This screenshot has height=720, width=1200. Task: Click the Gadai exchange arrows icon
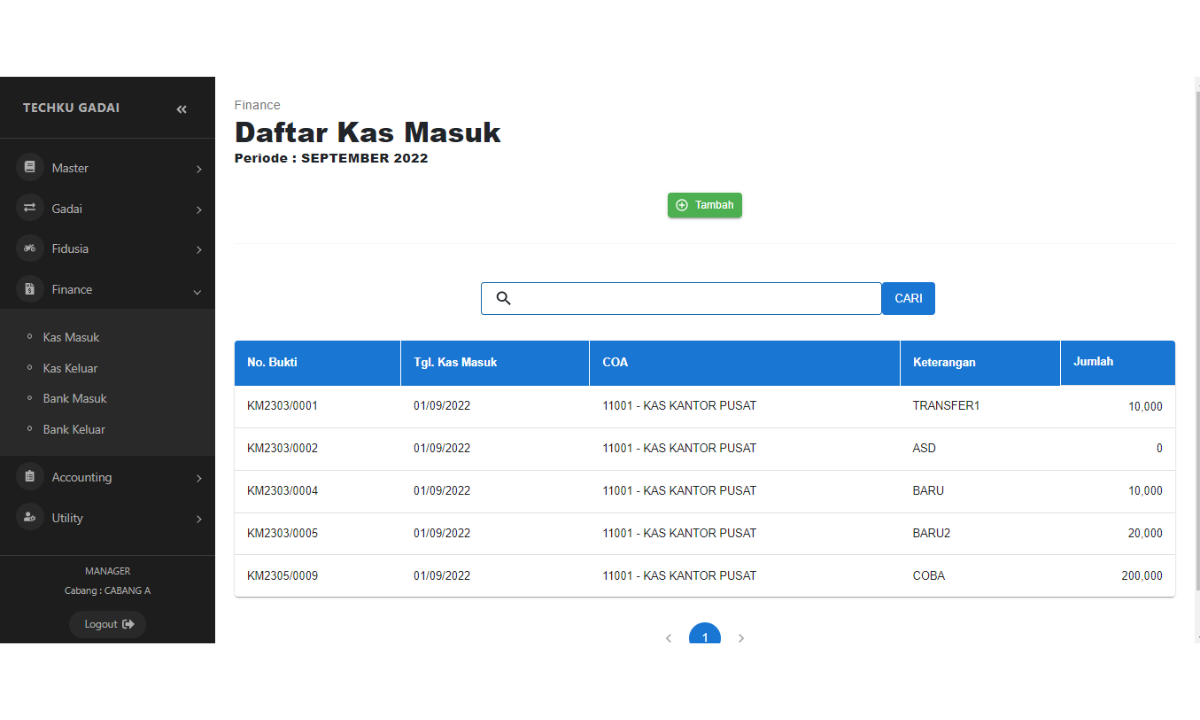(30, 208)
